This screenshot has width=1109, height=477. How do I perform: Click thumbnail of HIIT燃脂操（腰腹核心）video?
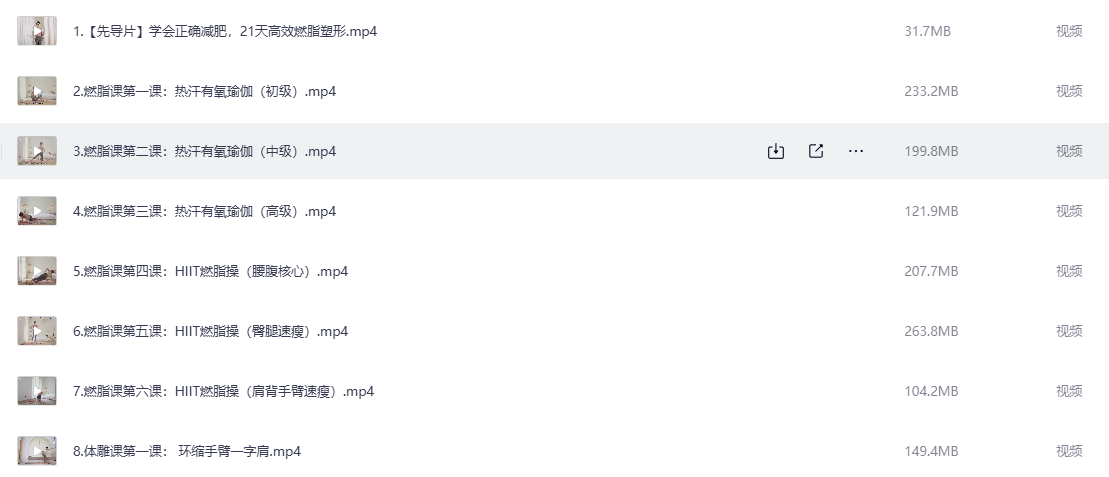click(x=37, y=271)
